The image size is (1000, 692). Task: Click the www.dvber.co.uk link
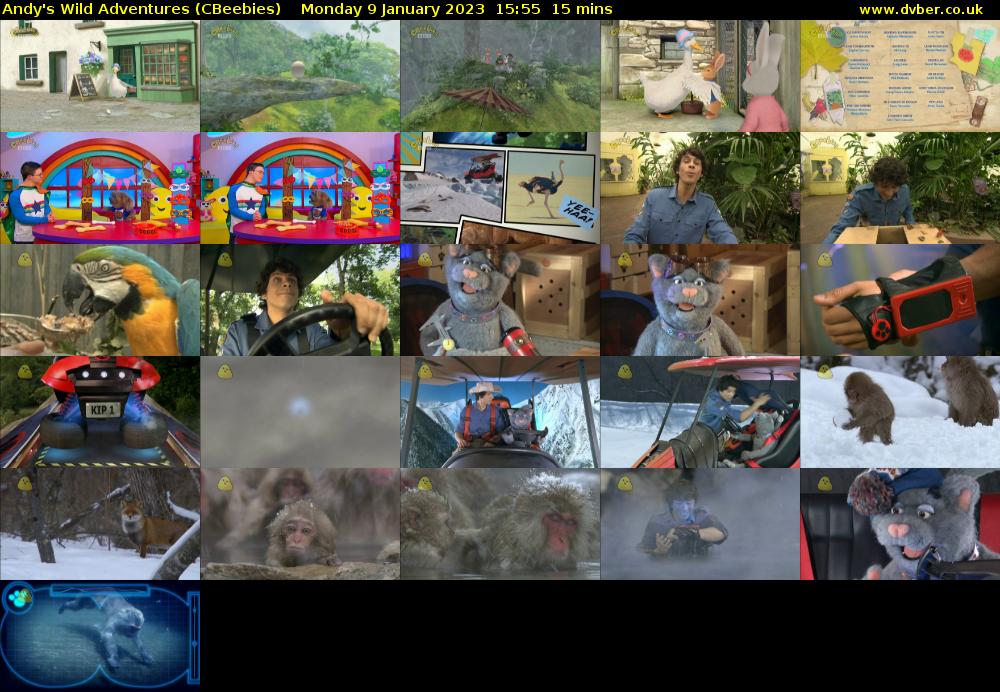[921, 9]
